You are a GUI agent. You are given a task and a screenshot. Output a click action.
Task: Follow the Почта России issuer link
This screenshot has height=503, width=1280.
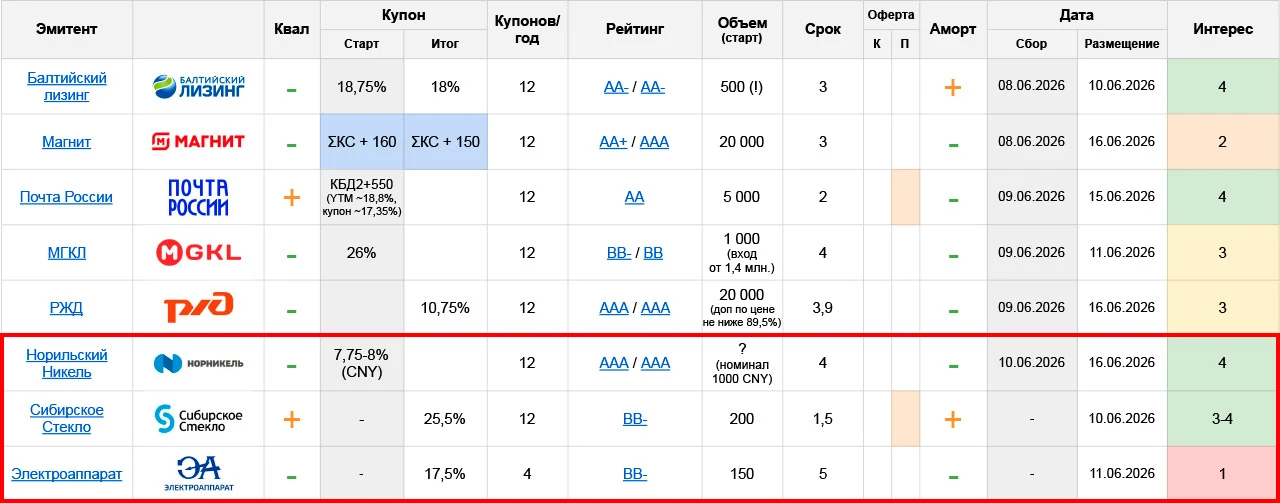(x=67, y=197)
